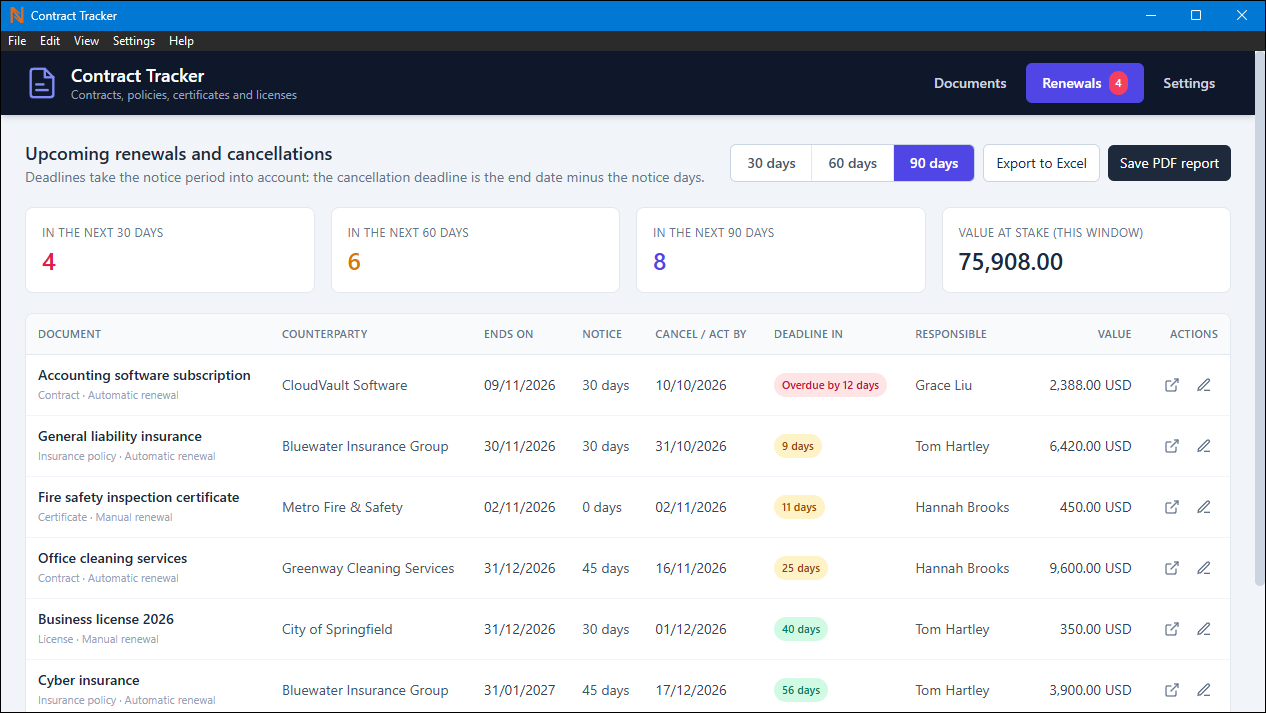Select Business license 2026 document name
Image resolution: width=1266 pixels, height=713 pixels.
(x=106, y=619)
